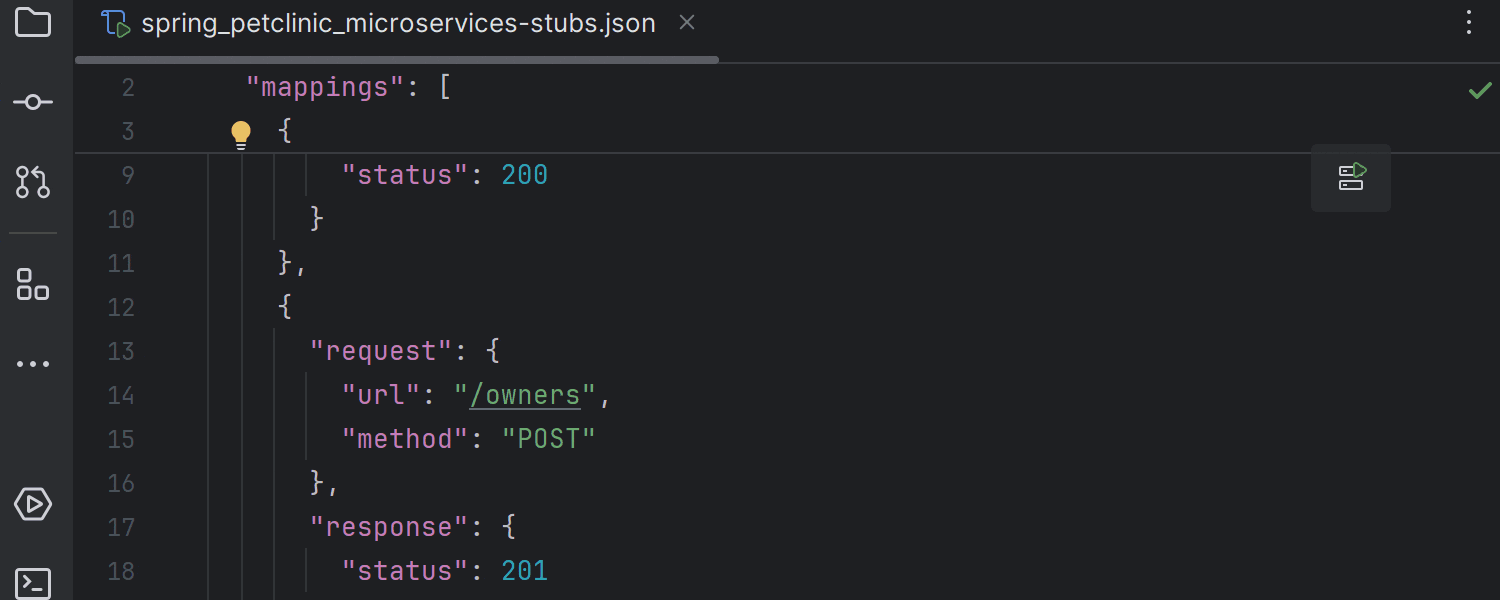Open the Project folder tool window
This screenshot has height=600, width=1500.
(x=33, y=22)
